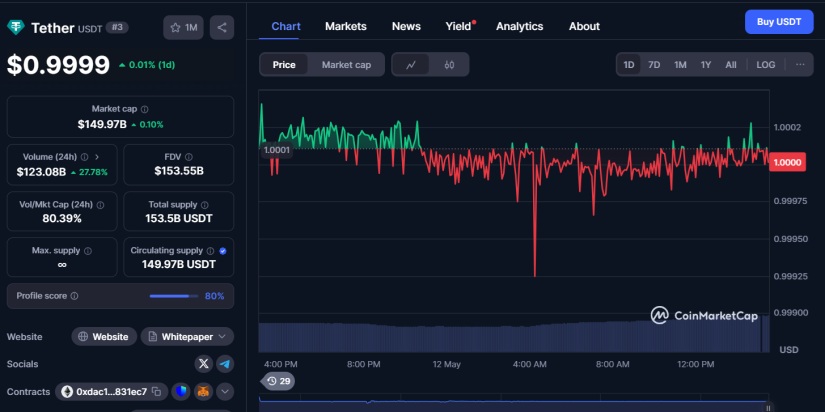
Task: Add Tether to watchlist with star button
Action: [x=183, y=27]
